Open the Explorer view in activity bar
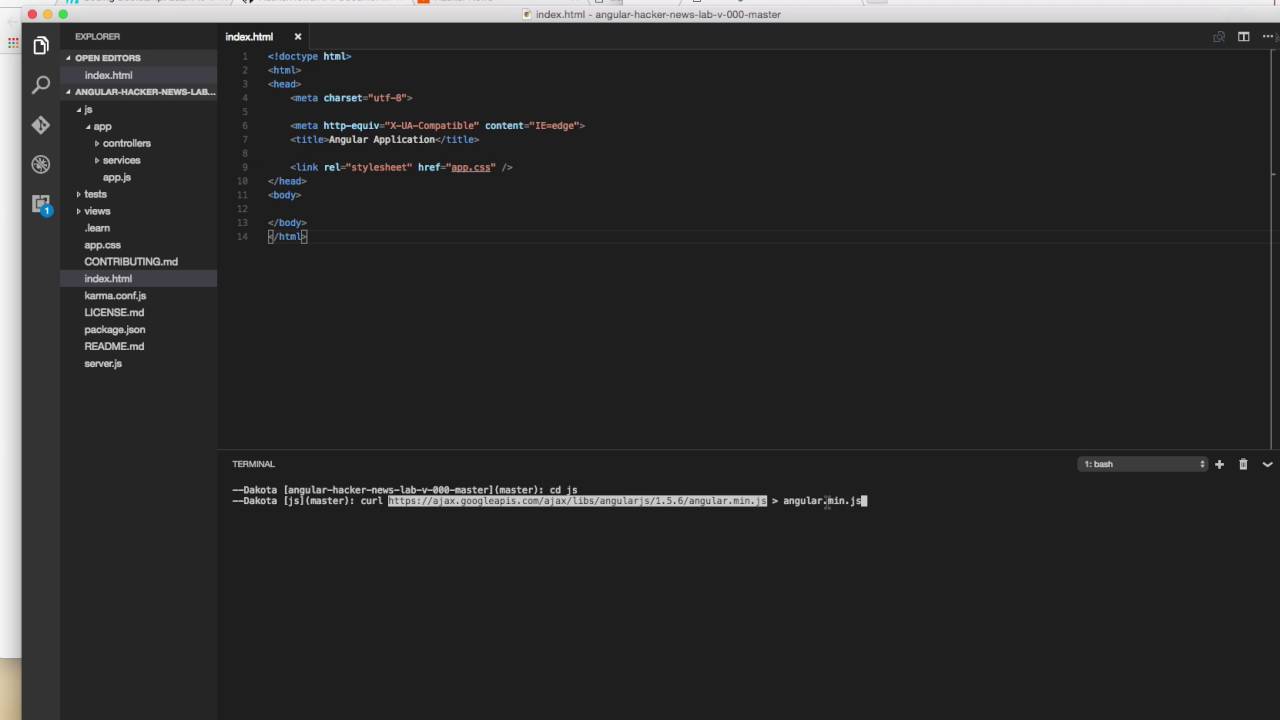 pyautogui.click(x=41, y=46)
